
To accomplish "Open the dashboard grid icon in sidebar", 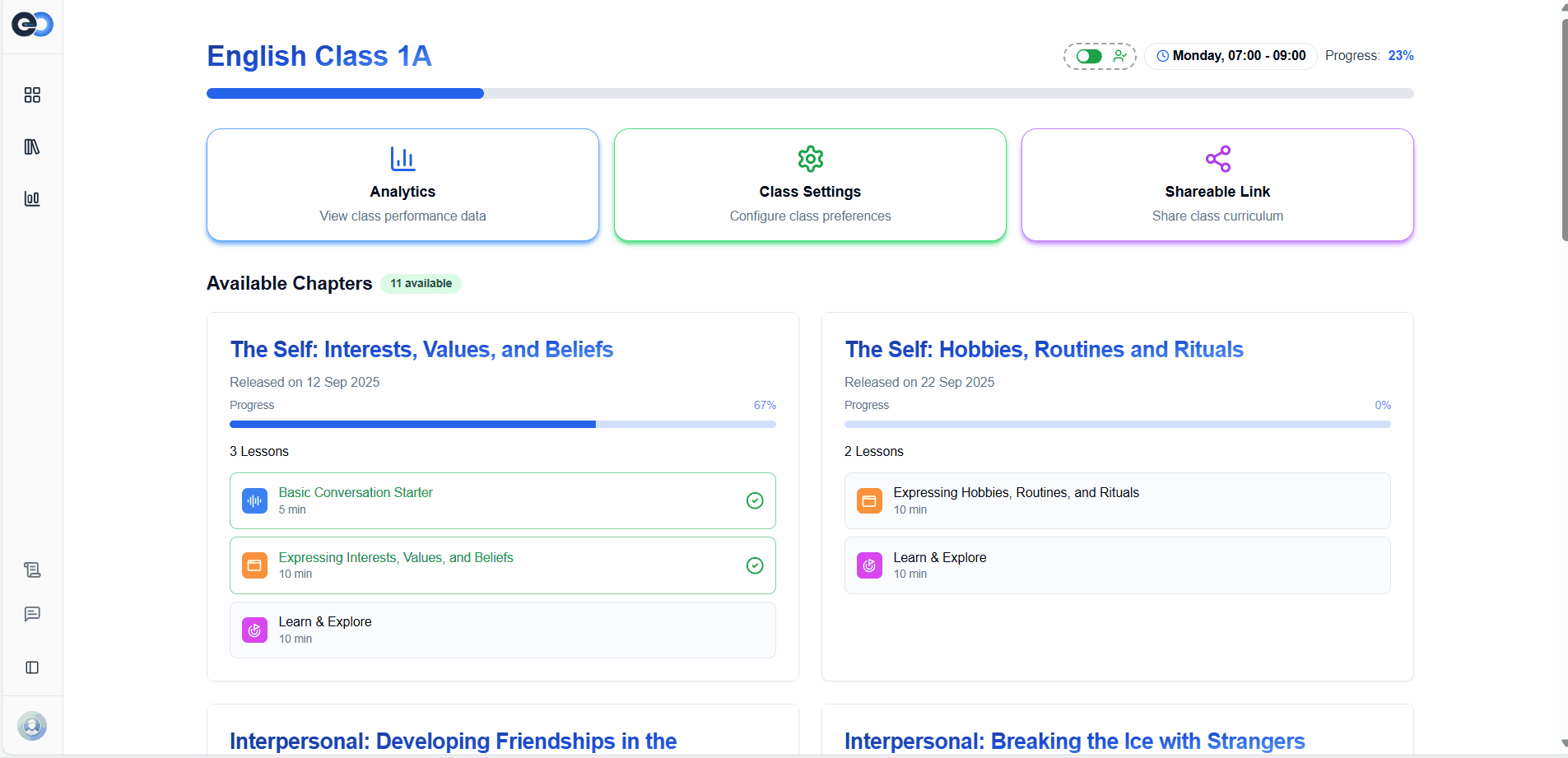I will [x=32, y=95].
